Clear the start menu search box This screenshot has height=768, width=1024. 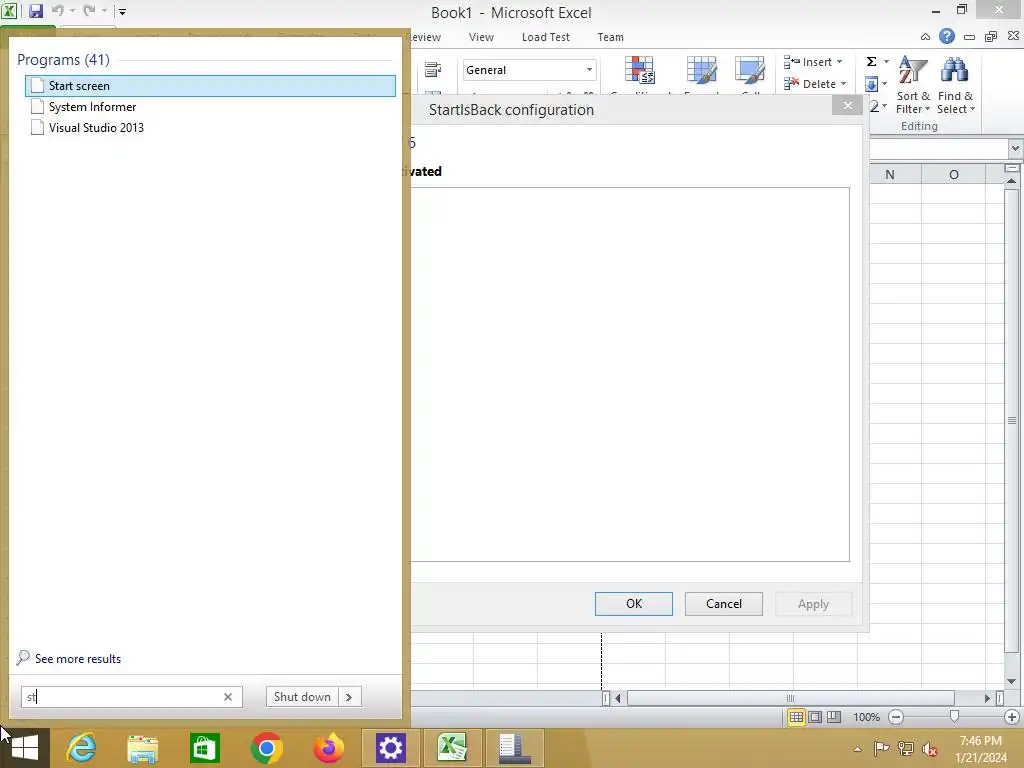(x=228, y=697)
